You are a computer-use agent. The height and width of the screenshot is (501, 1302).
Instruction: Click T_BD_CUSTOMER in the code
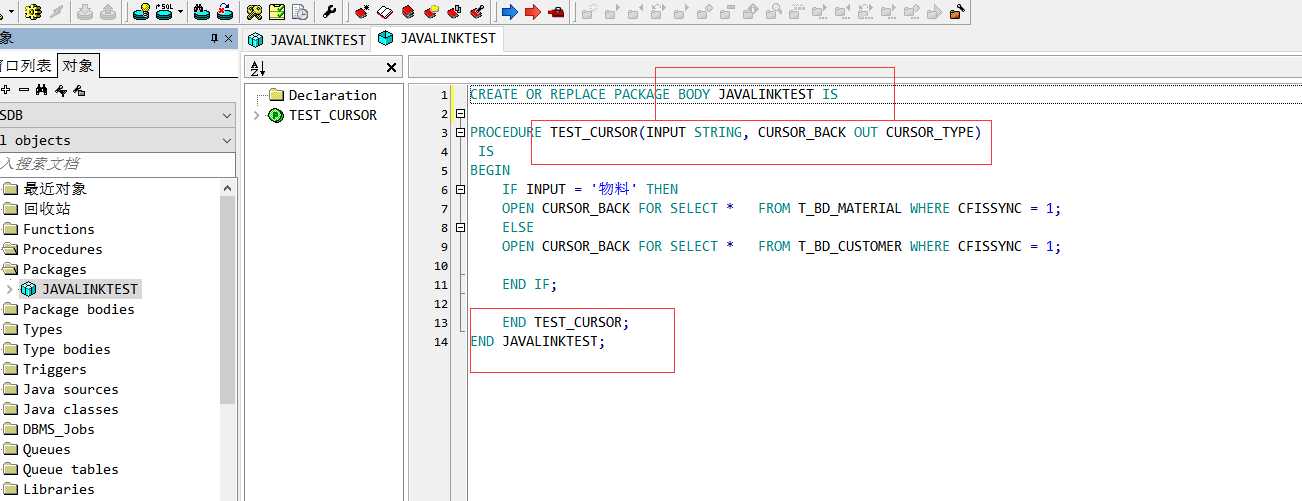pyautogui.click(x=850, y=246)
